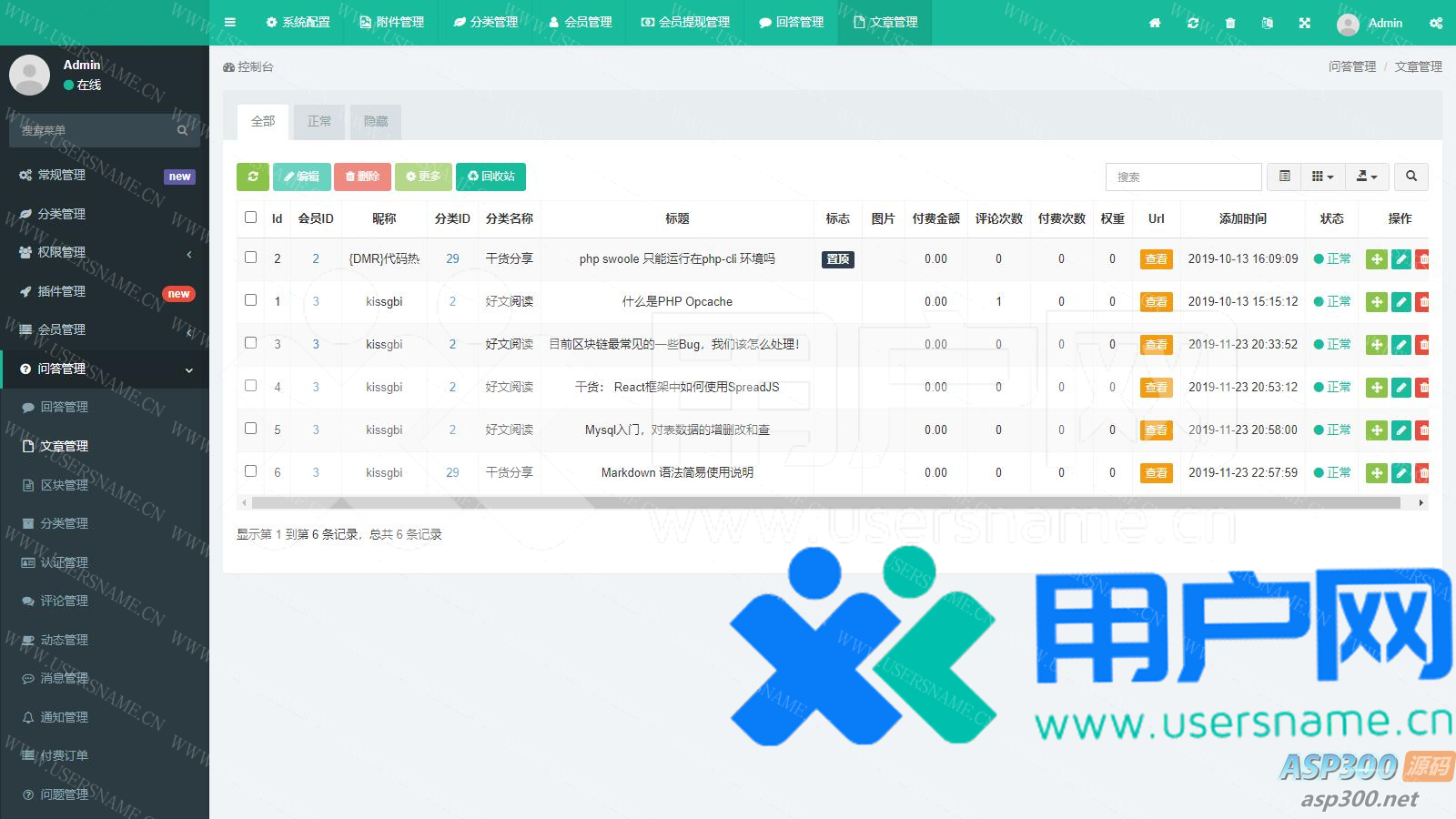Toggle the sidebar hamburger menu icon
The image size is (1456, 819).
(230, 23)
